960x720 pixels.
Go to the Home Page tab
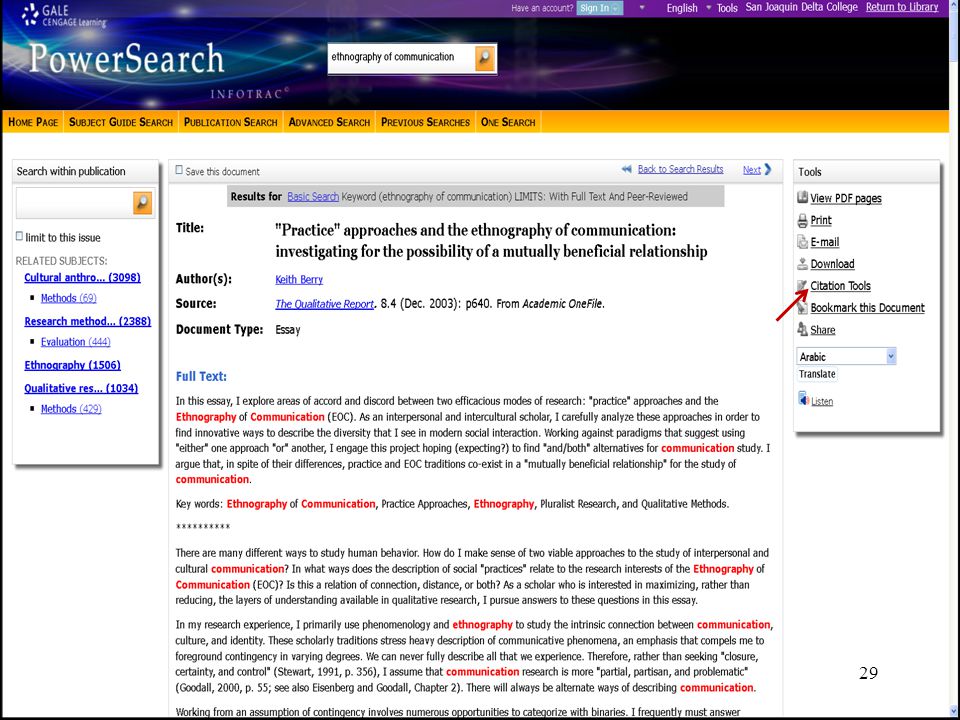[x=33, y=122]
